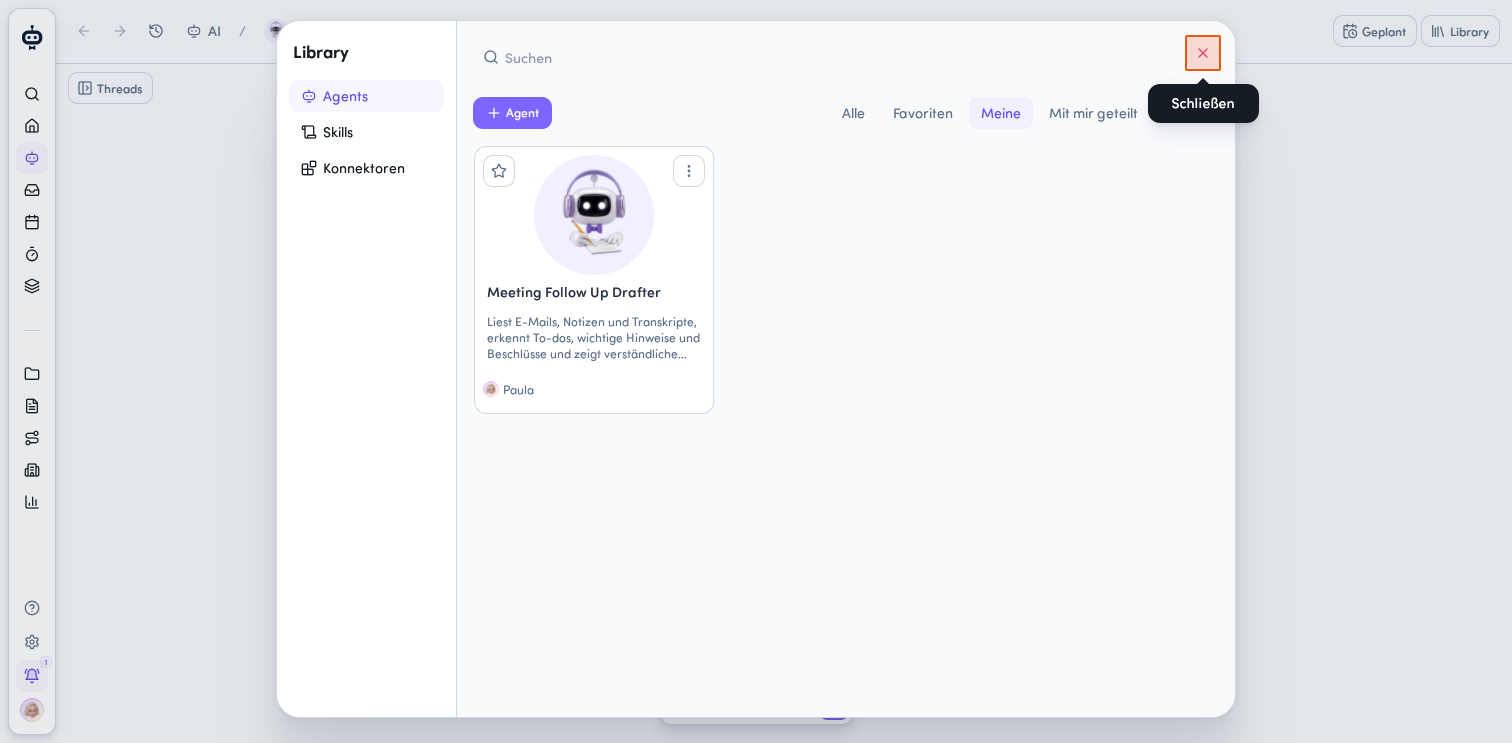Click the Meeting Follow Up Drafter robot image
The image size is (1512, 743).
pos(594,215)
